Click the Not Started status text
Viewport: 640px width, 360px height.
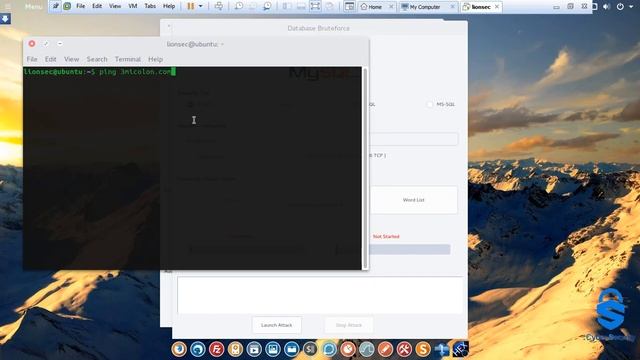(x=386, y=237)
